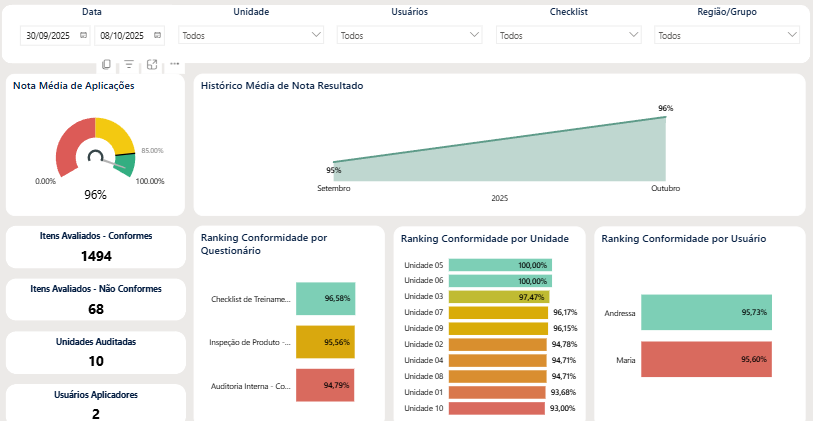The width and height of the screenshot is (813, 421).
Task: Click the end date field 08/10/2025
Action: tap(121, 35)
